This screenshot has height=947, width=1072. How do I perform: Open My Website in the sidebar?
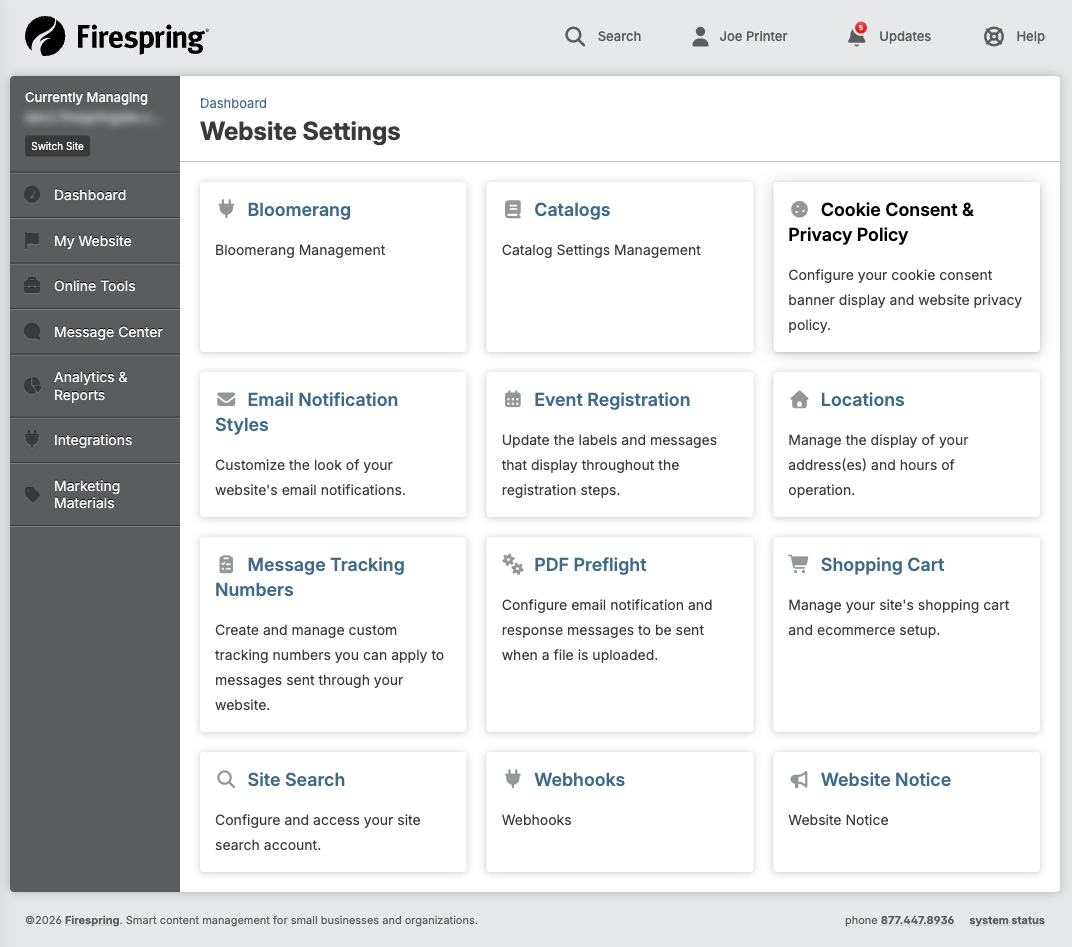[95, 241]
